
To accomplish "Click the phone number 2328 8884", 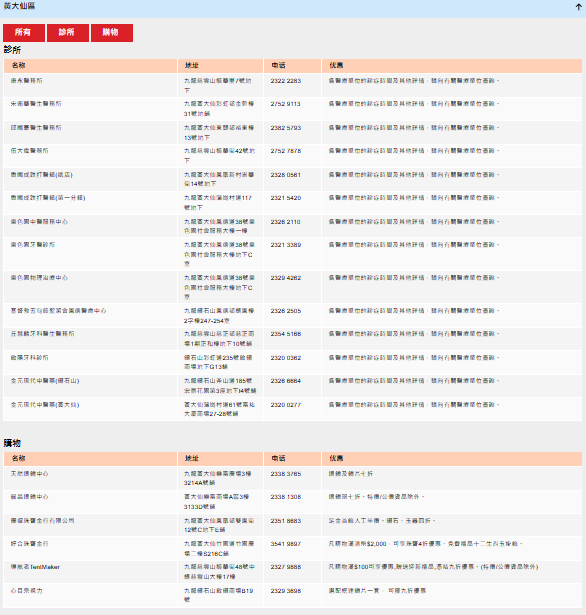I will click(286, 381).
